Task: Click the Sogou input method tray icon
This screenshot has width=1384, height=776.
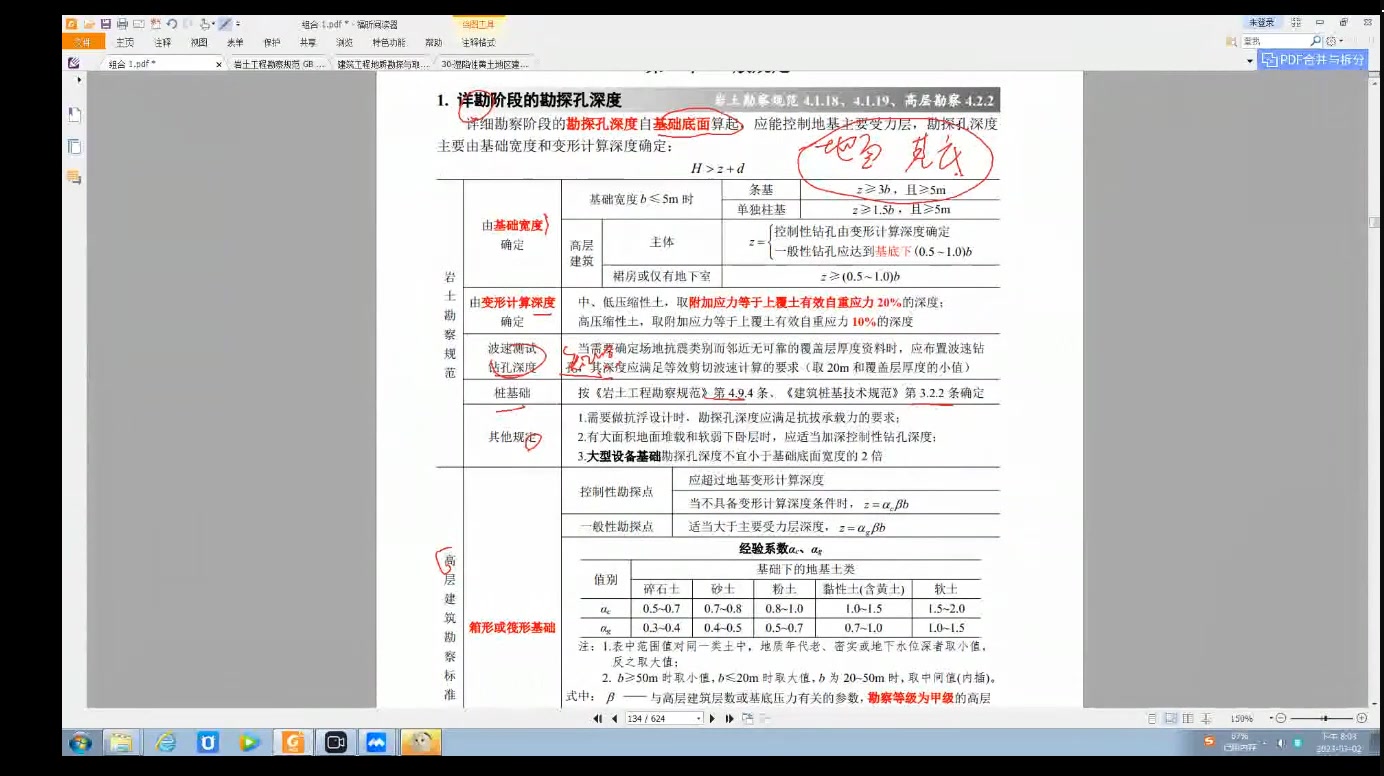Action: [1208, 742]
